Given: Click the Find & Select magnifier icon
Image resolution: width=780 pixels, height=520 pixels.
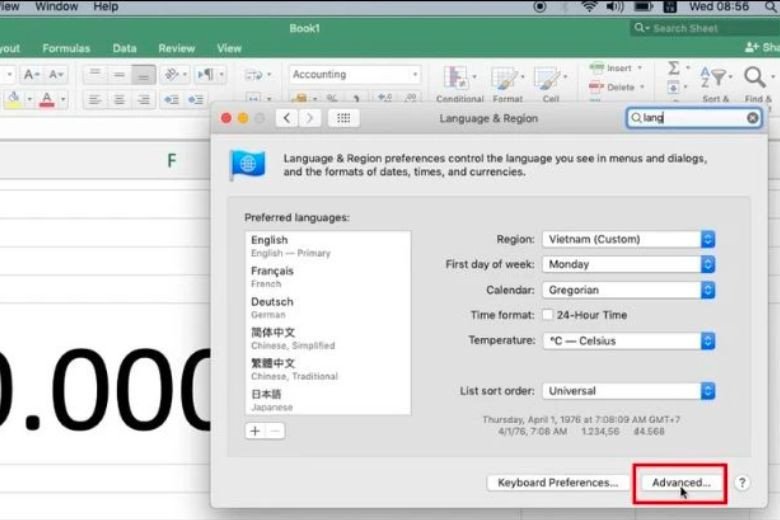Looking at the screenshot, I should click(x=755, y=78).
